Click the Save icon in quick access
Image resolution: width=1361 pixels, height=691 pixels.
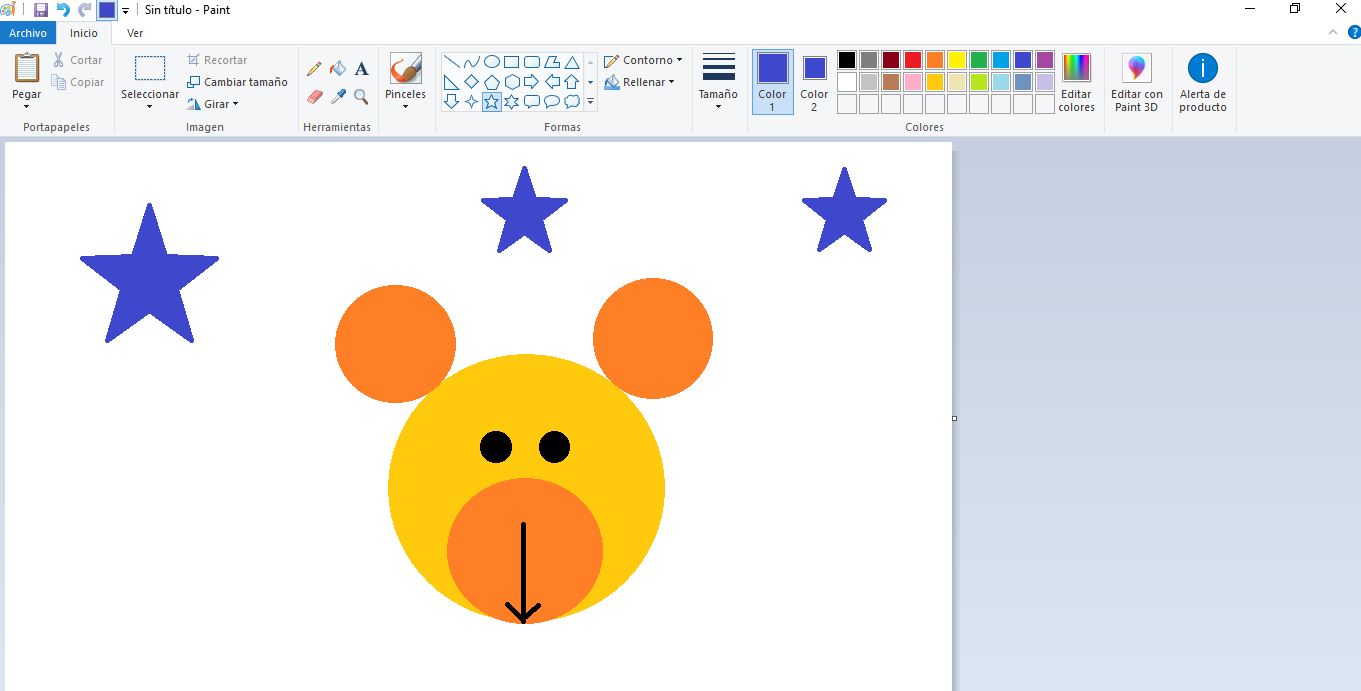(x=39, y=10)
